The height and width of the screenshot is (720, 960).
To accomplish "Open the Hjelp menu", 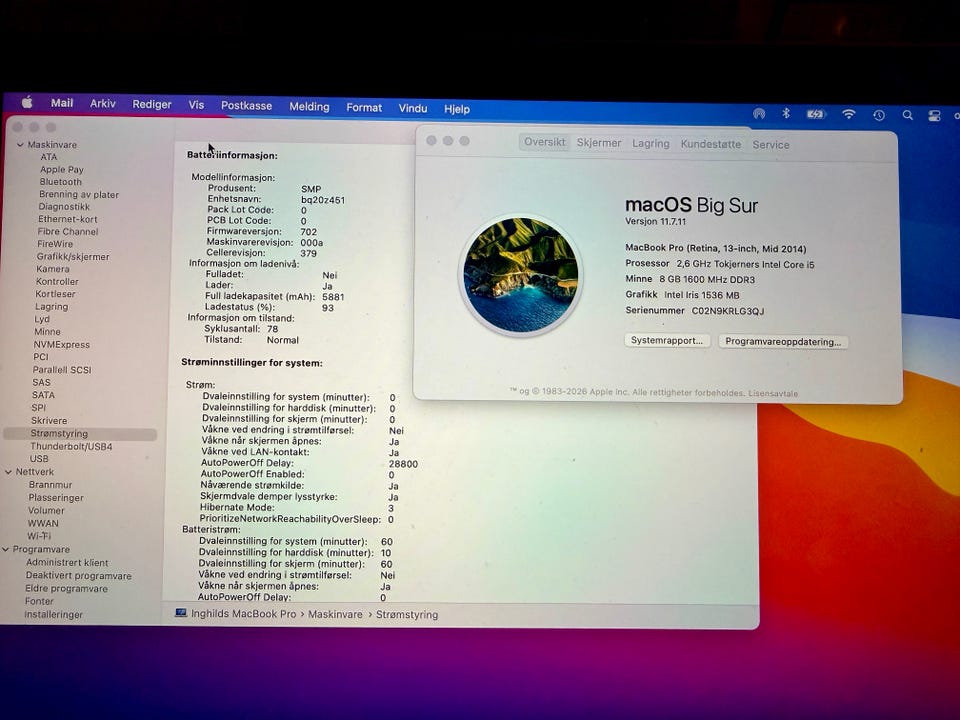I will (x=457, y=109).
